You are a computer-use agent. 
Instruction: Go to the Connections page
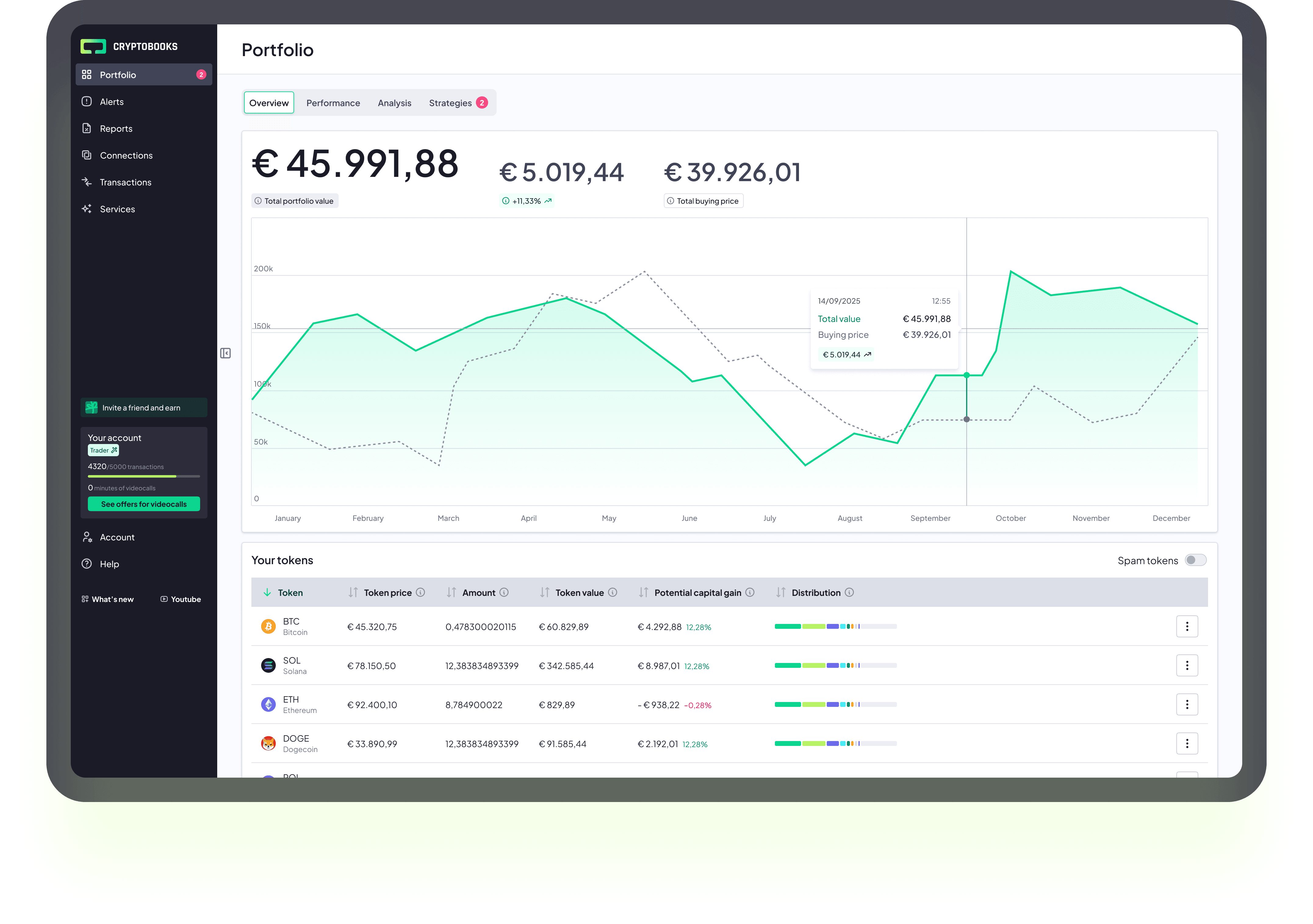tap(126, 156)
